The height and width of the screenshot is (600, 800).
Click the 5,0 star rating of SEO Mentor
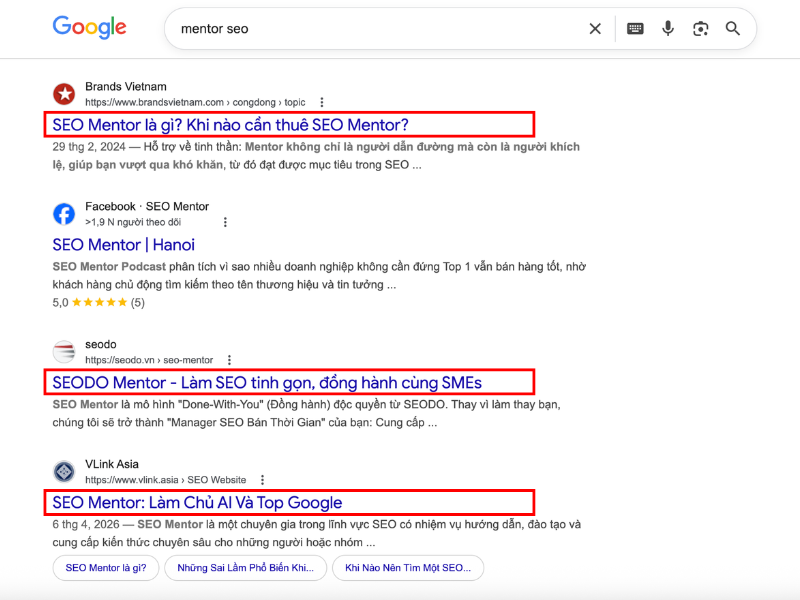tap(98, 302)
